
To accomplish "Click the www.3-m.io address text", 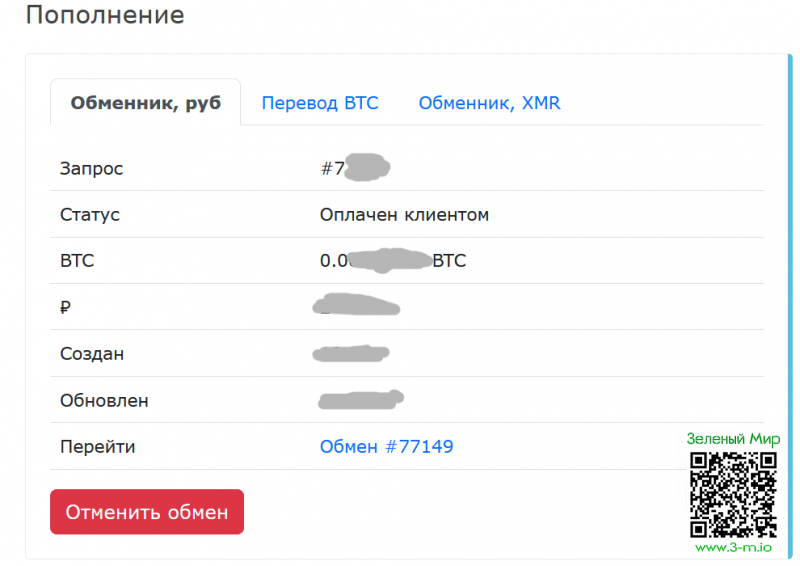I will 733,548.
